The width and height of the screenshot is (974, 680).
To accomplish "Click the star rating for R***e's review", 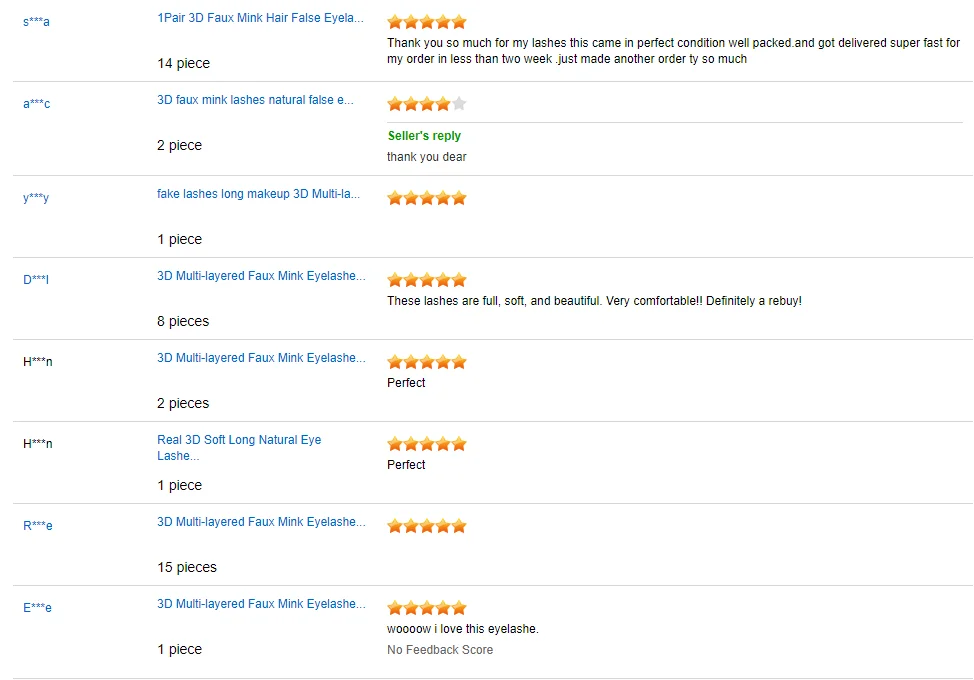I will coord(427,526).
